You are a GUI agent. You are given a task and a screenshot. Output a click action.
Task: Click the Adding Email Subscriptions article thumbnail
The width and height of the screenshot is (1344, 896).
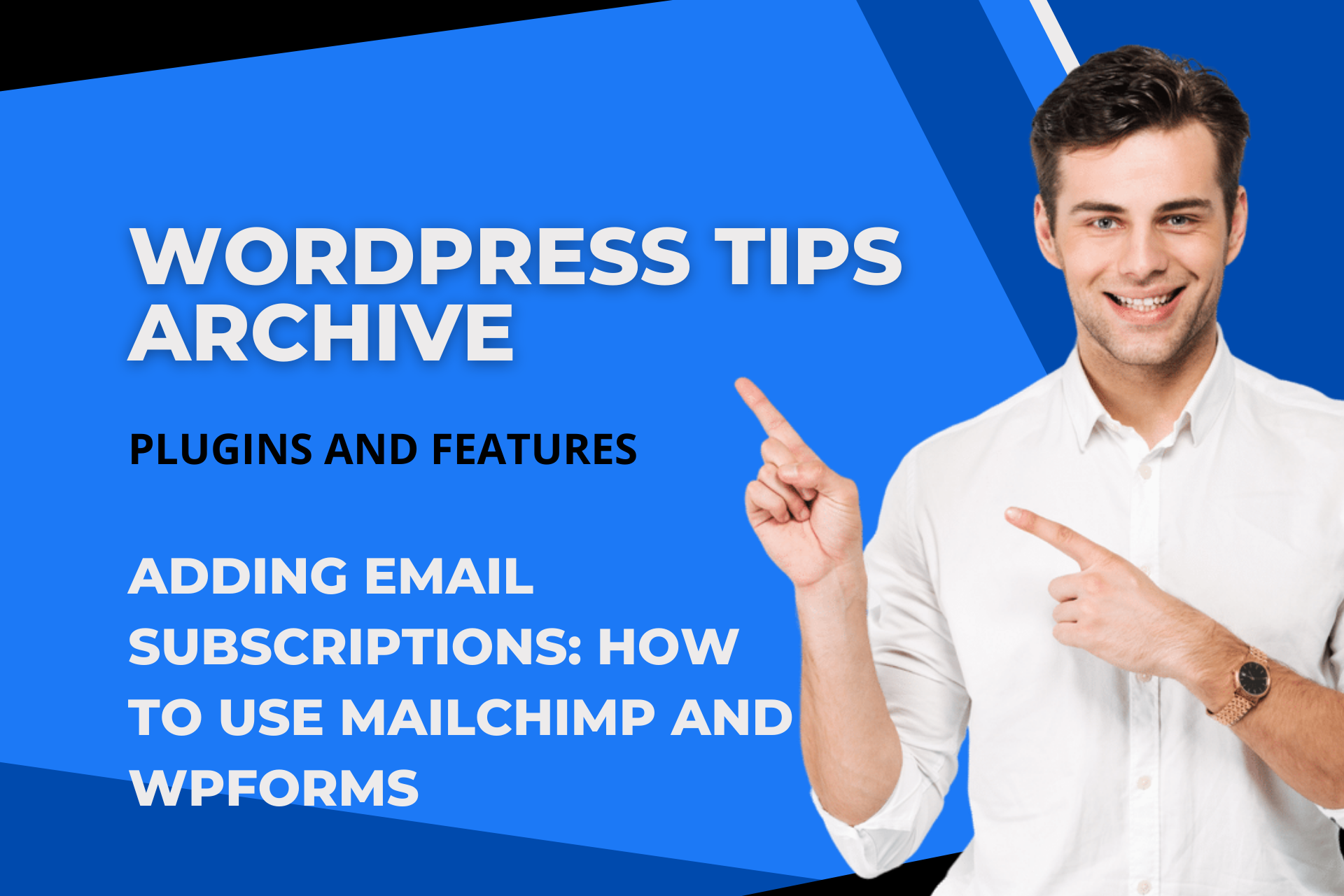(x=672, y=448)
